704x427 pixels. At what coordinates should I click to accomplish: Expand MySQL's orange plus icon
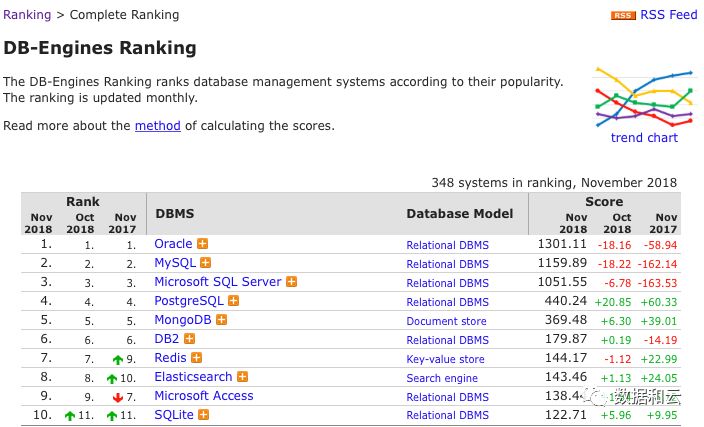coord(206,263)
